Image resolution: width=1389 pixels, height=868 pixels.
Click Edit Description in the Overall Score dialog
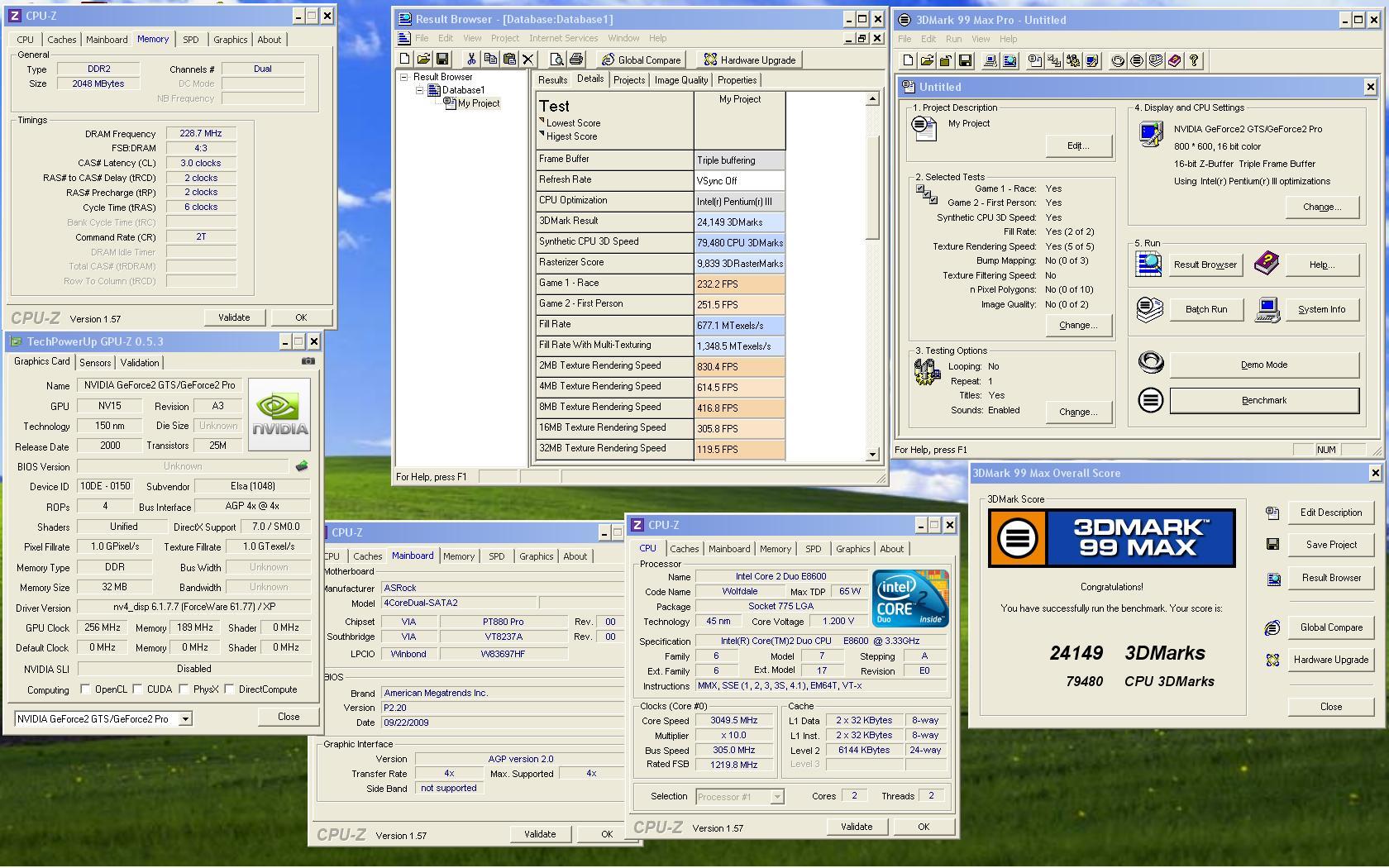point(1331,513)
